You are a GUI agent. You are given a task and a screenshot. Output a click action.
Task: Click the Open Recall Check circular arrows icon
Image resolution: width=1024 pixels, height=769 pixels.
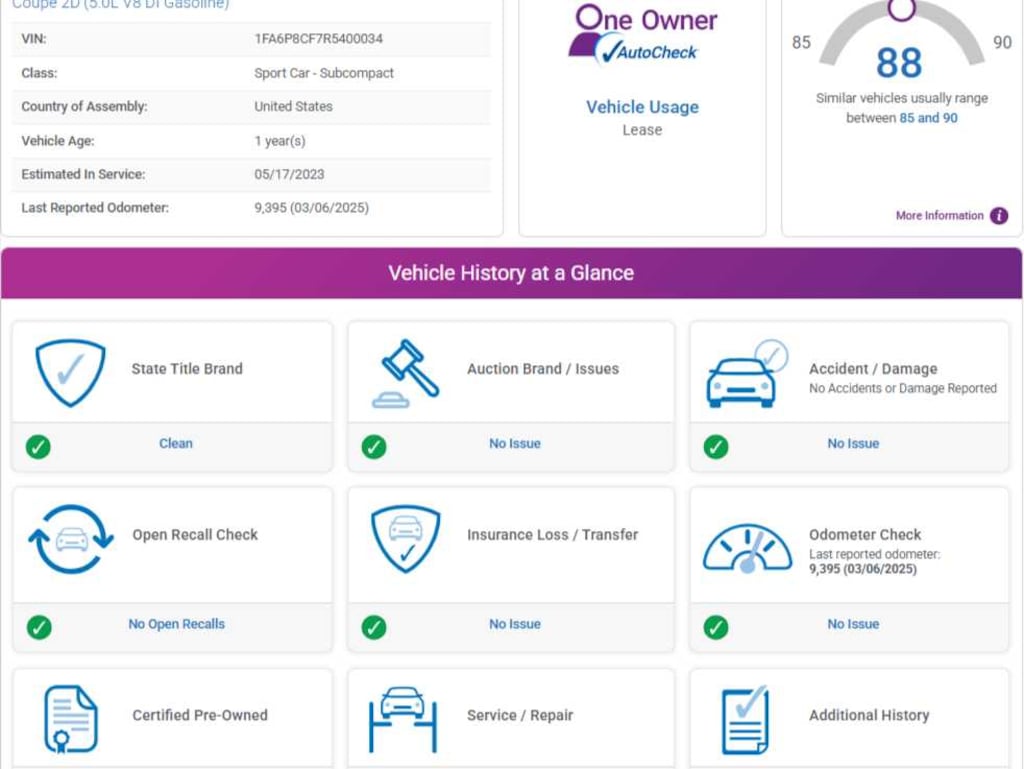(x=71, y=539)
